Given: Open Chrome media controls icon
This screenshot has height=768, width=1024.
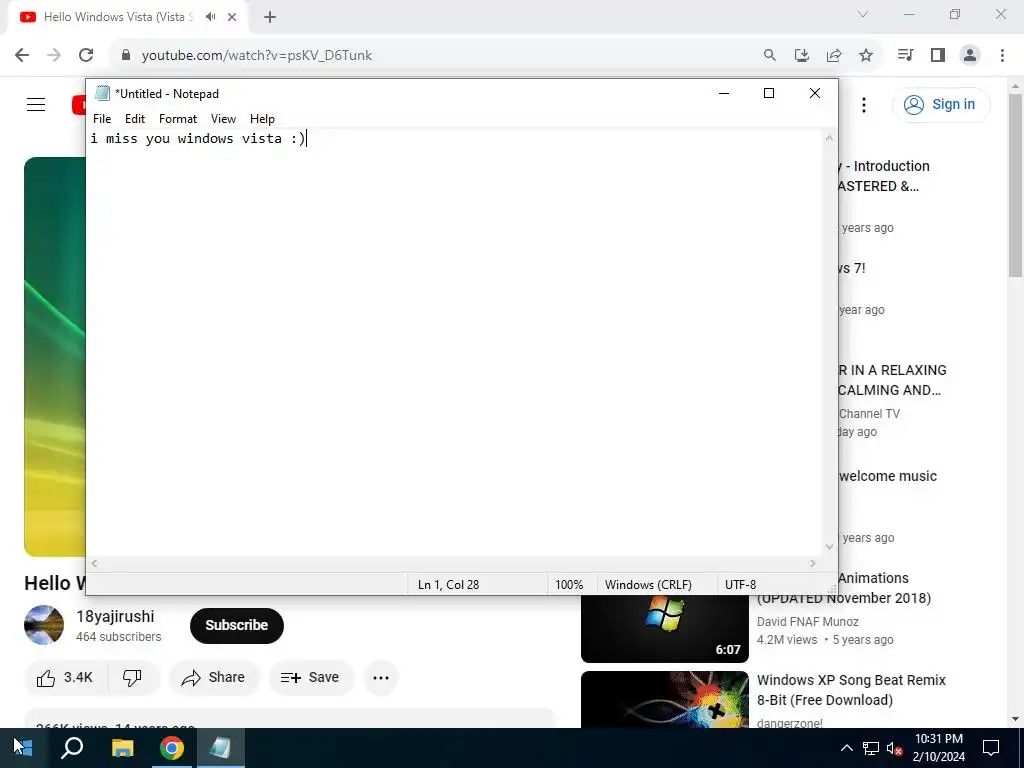Looking at the screenshot, I should point(905,56).
